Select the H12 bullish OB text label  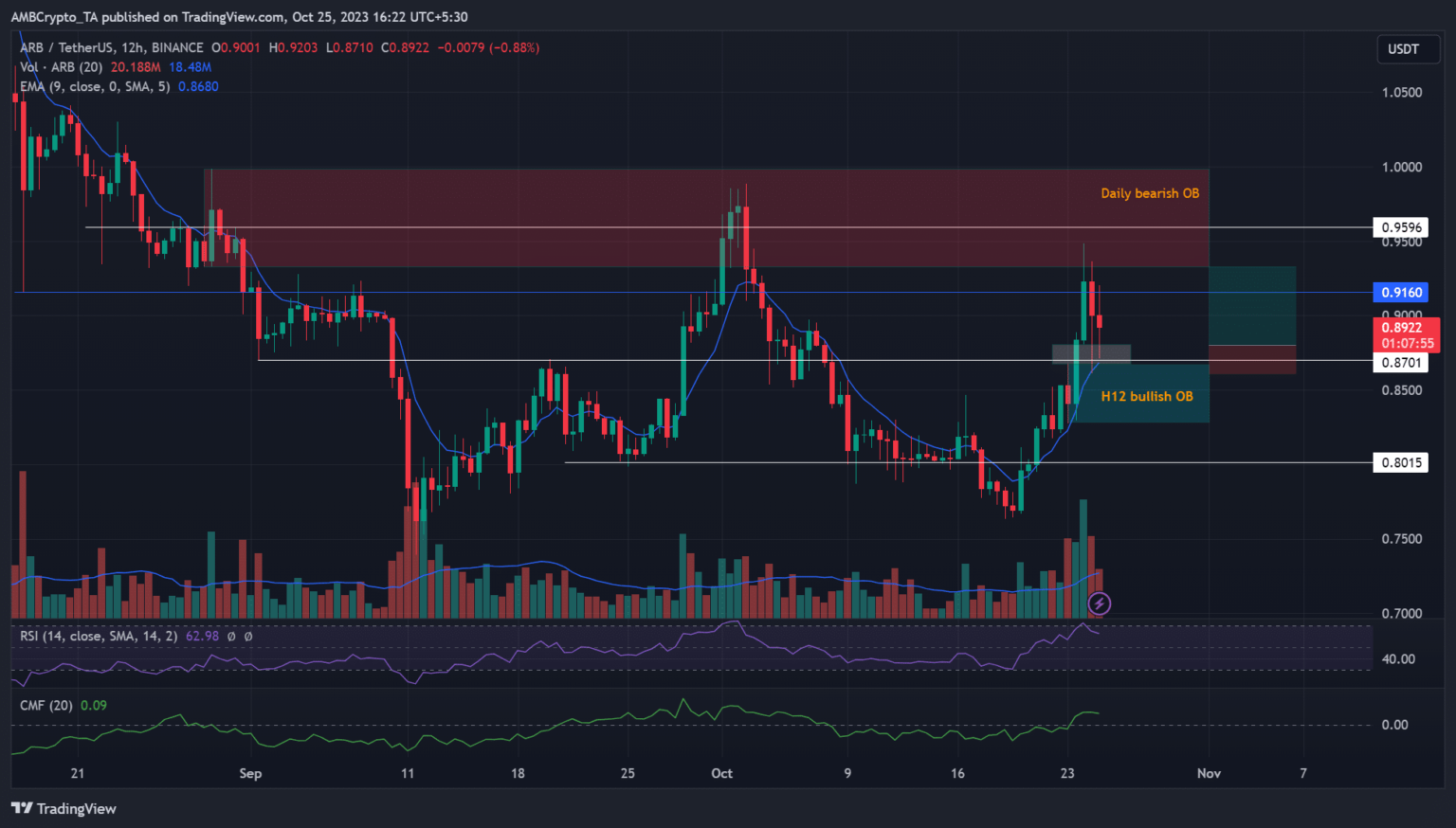click(x=1146, y=396)
